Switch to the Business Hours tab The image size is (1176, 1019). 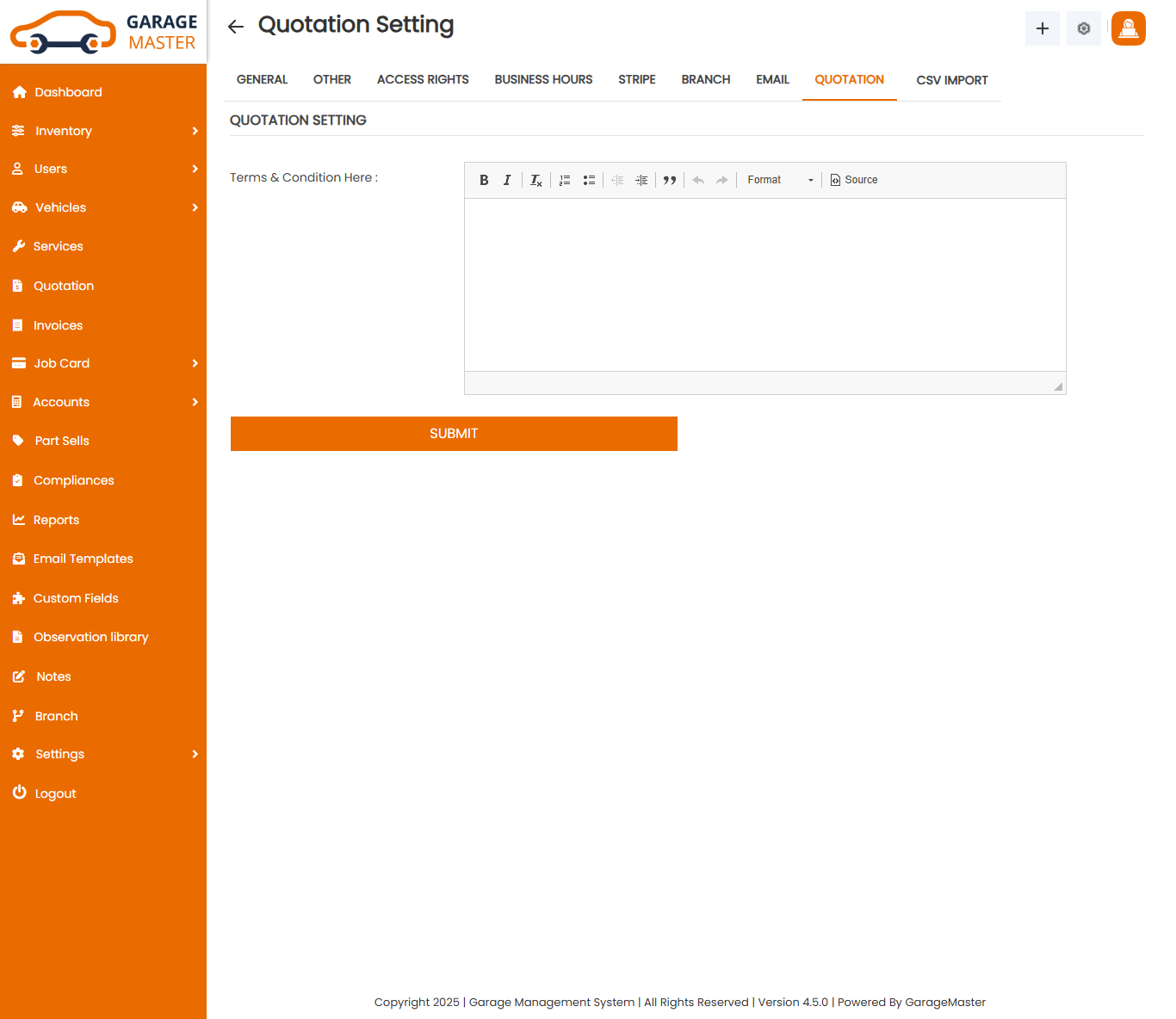click(x=543, y=79)
